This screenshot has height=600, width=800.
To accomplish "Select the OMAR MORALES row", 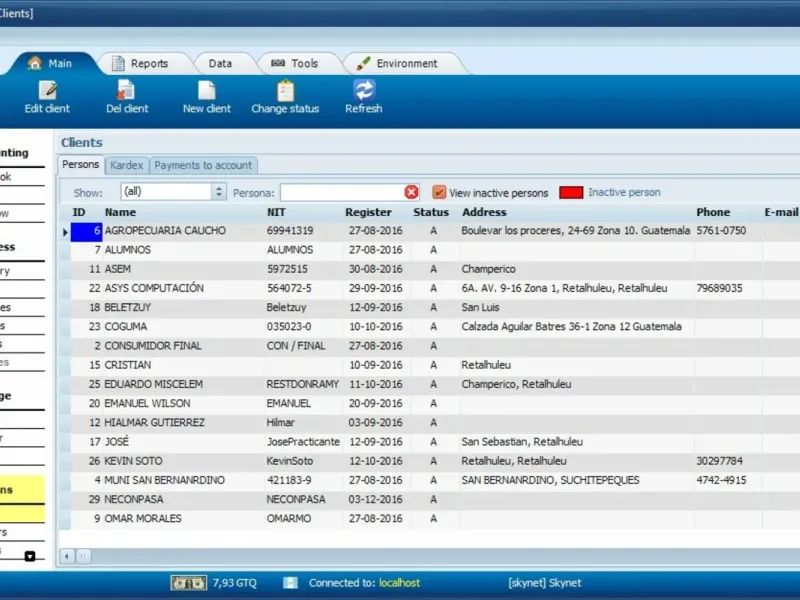I will coord(429,519).
